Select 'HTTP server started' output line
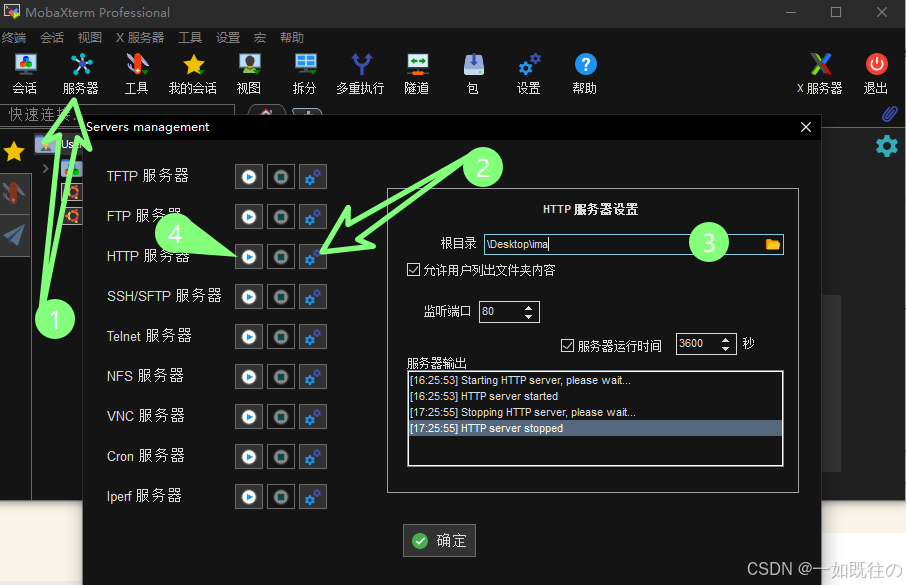Image resolution: width=906 pixels, height=585 pixels. pos(595,397)
